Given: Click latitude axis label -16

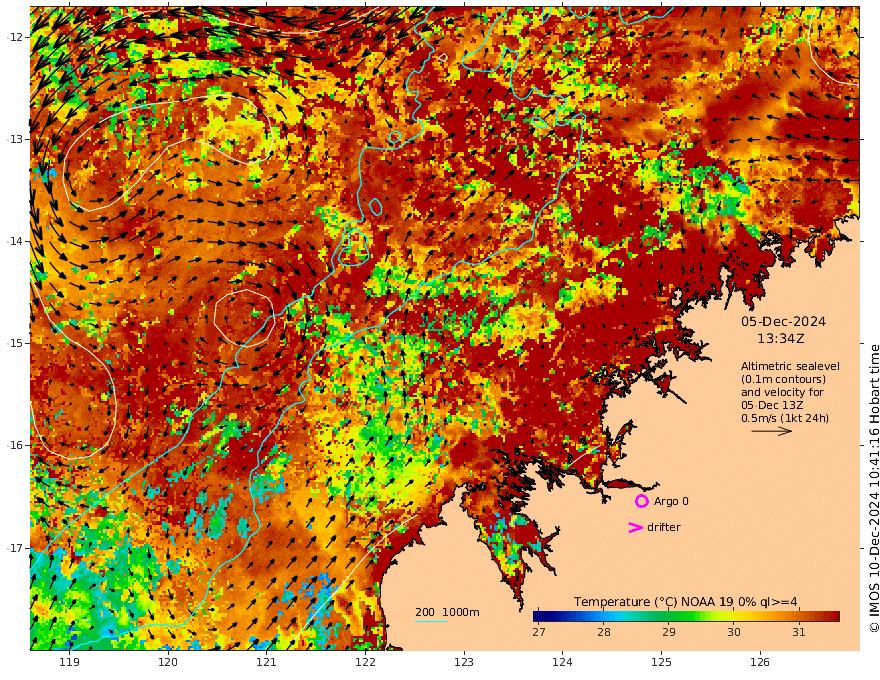Looking at the screenshot, I should pyautogui.click(x=15, y=445).
